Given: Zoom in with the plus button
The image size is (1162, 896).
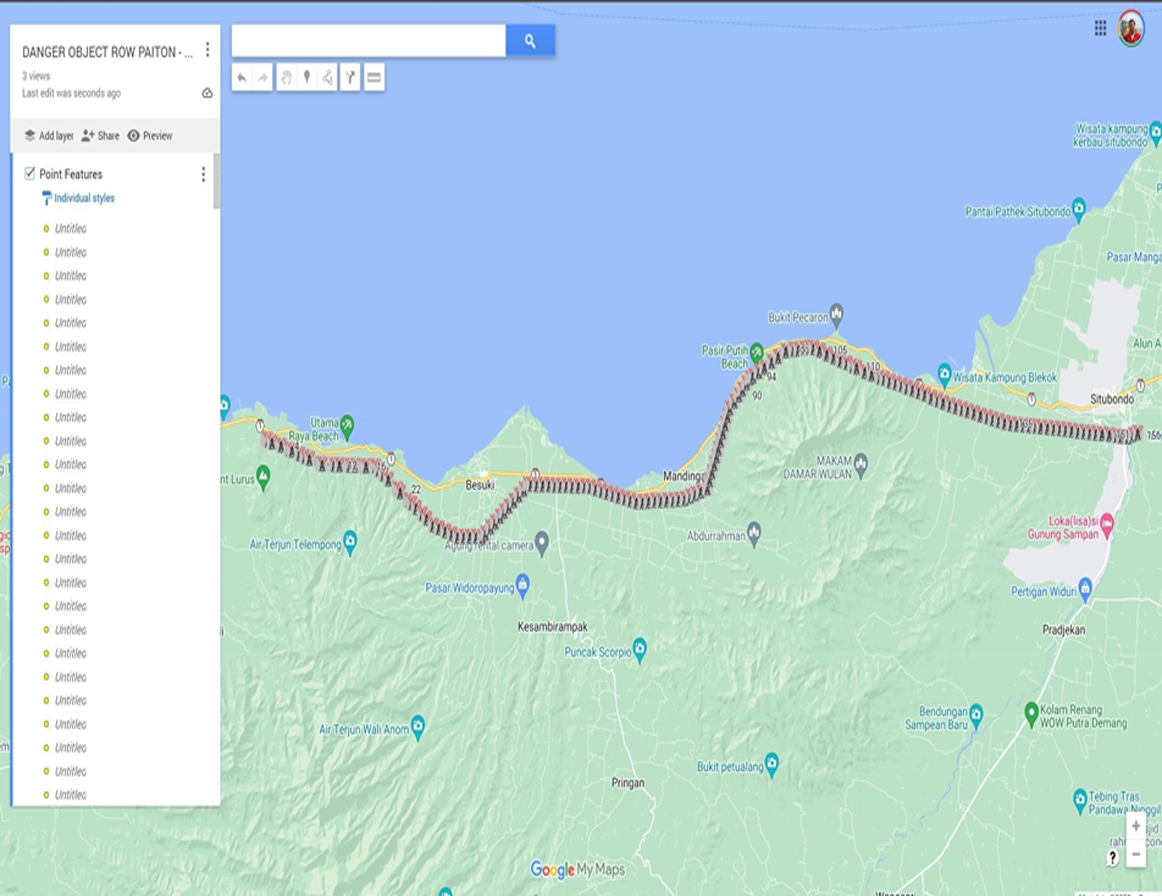Looking at the screenshot, I should [x=1136, y=827].
